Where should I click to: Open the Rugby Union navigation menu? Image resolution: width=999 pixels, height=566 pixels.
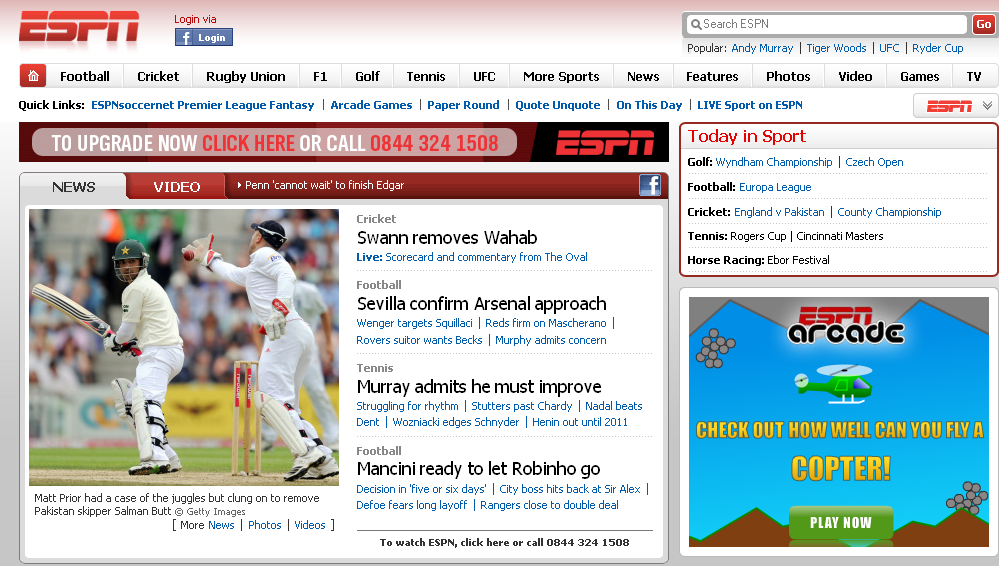[x=245, y=76]
